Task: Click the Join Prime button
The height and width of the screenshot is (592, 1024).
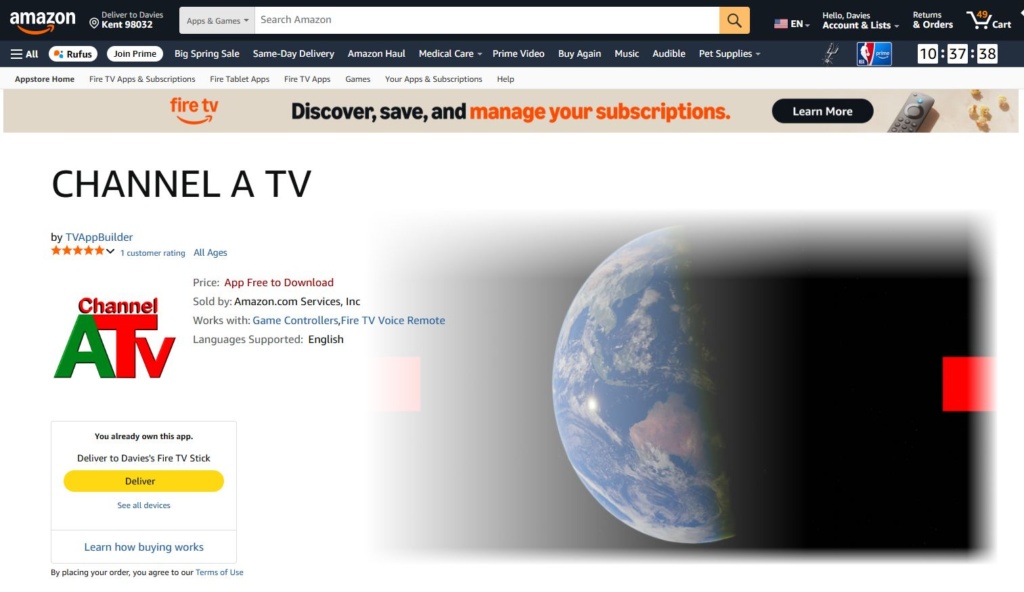Action: click(x=135, y=54)
